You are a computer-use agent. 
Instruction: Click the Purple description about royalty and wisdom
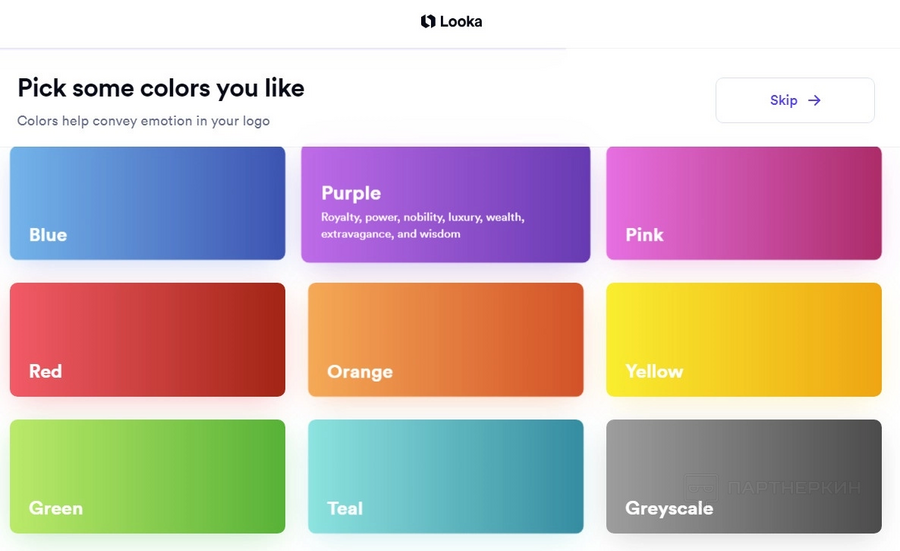click(x=422, y=226)
